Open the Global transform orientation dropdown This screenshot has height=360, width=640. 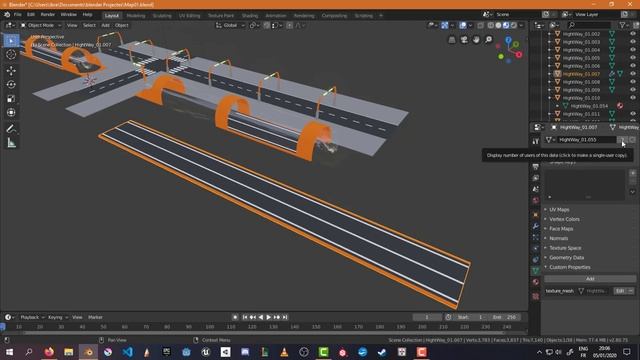(230, 25)
